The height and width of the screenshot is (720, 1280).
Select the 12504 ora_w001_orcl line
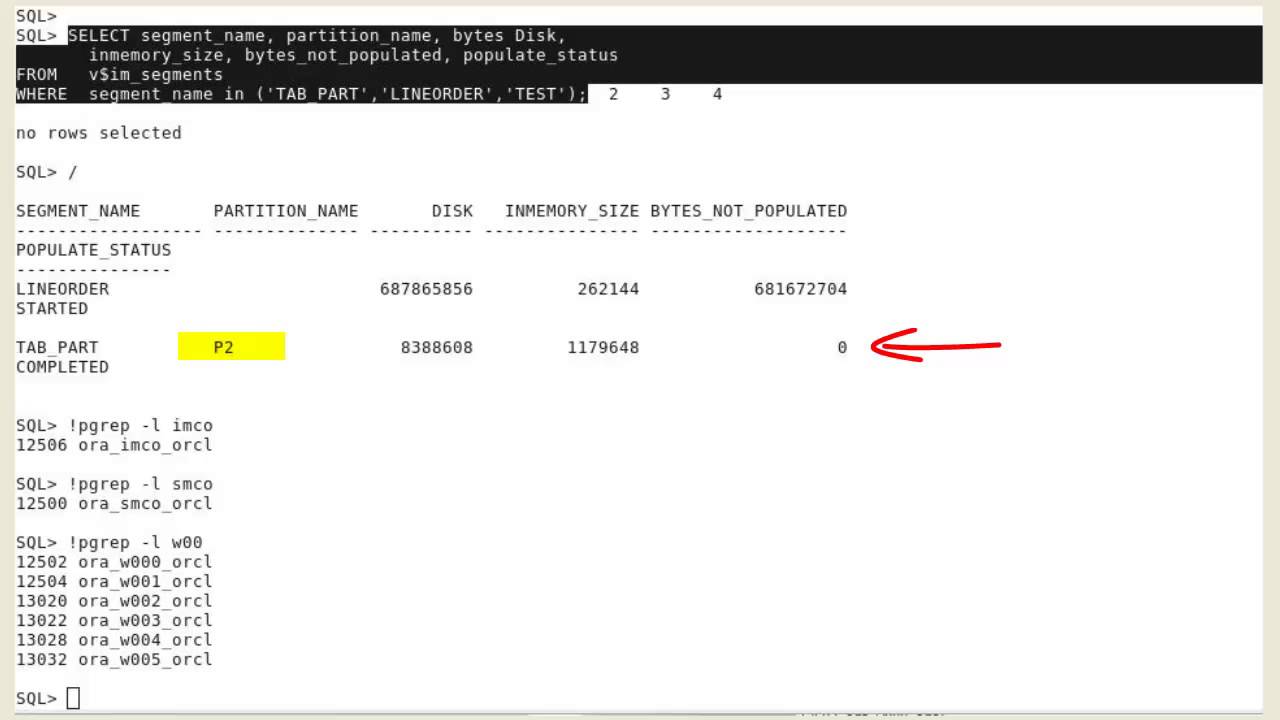[114, 582]
